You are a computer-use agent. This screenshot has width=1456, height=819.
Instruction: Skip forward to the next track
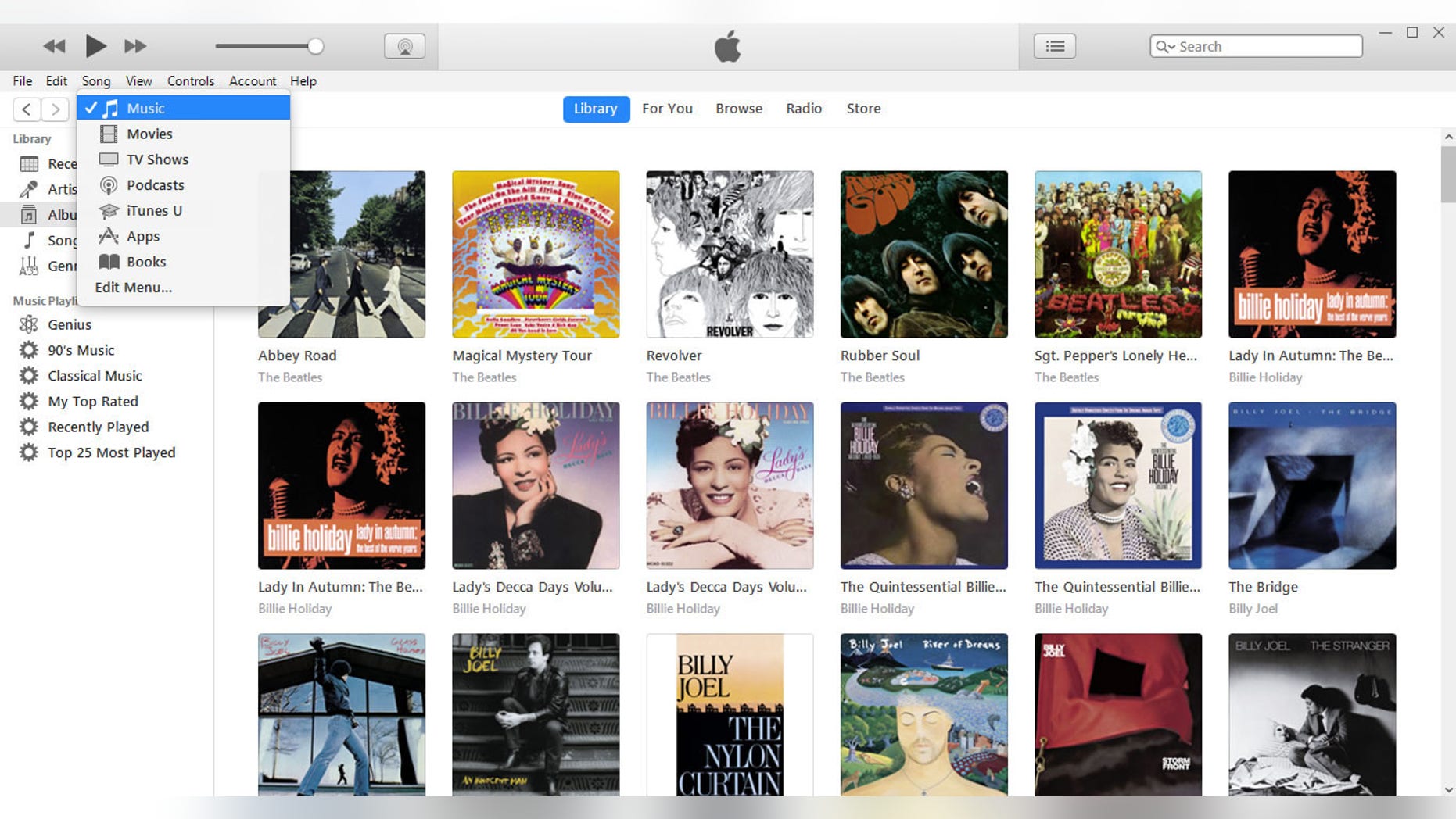[135, 46]
